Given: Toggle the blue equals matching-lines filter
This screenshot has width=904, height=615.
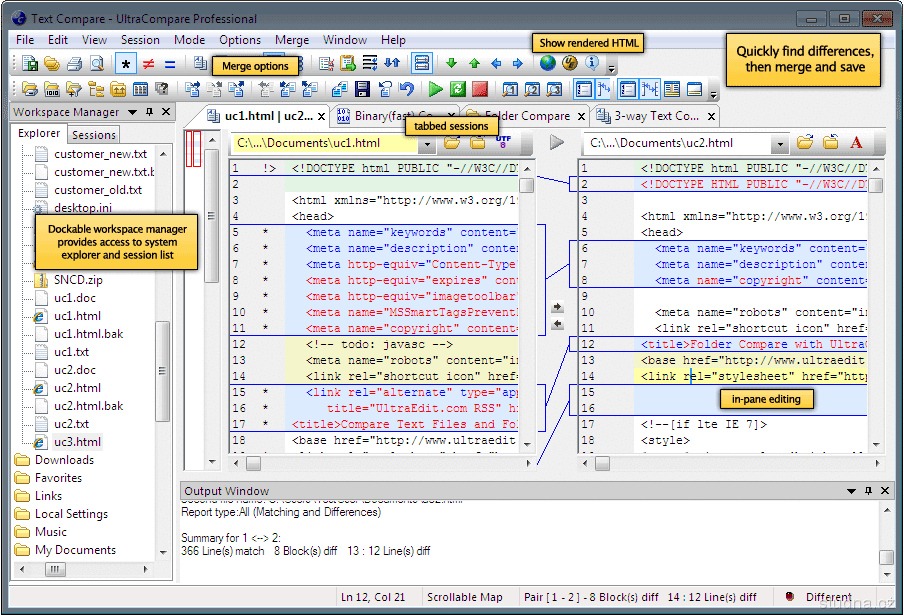Looking at the screenshot, I should click(170, 64).
